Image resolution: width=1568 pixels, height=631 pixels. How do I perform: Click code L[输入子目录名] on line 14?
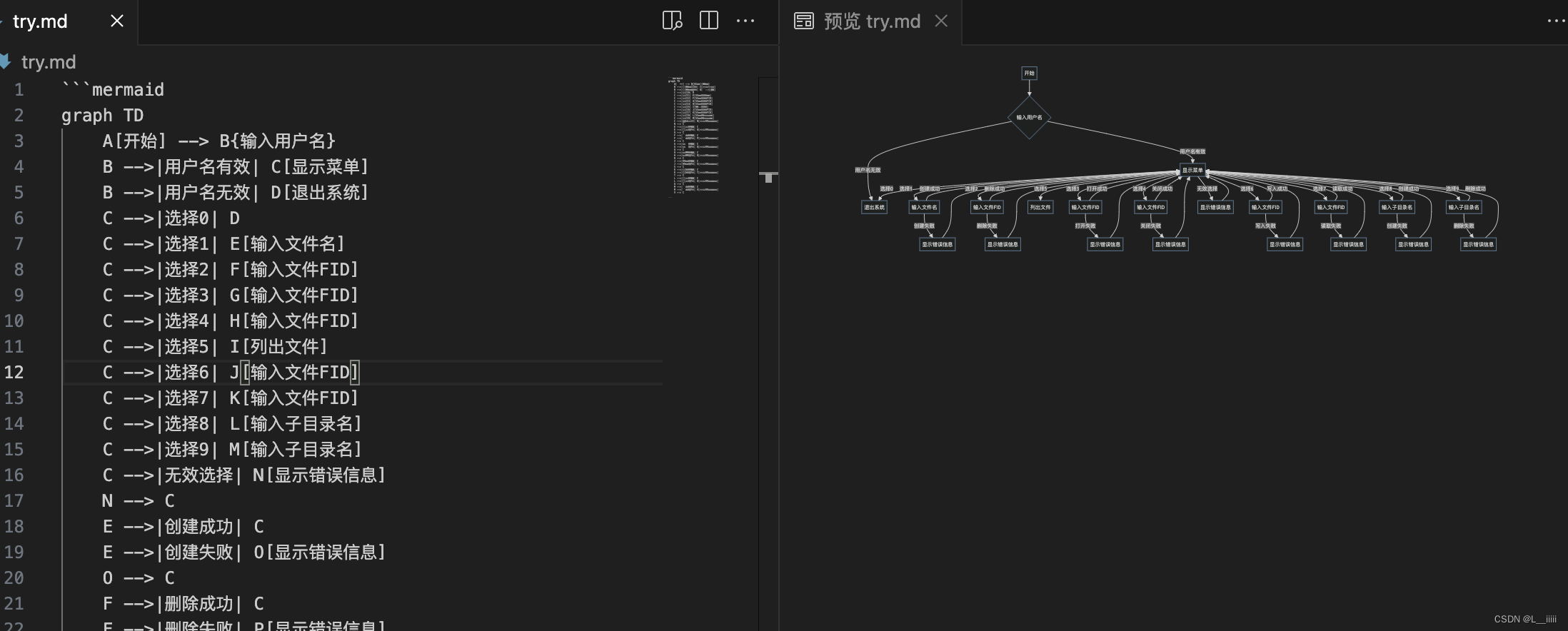click(296, 423)
